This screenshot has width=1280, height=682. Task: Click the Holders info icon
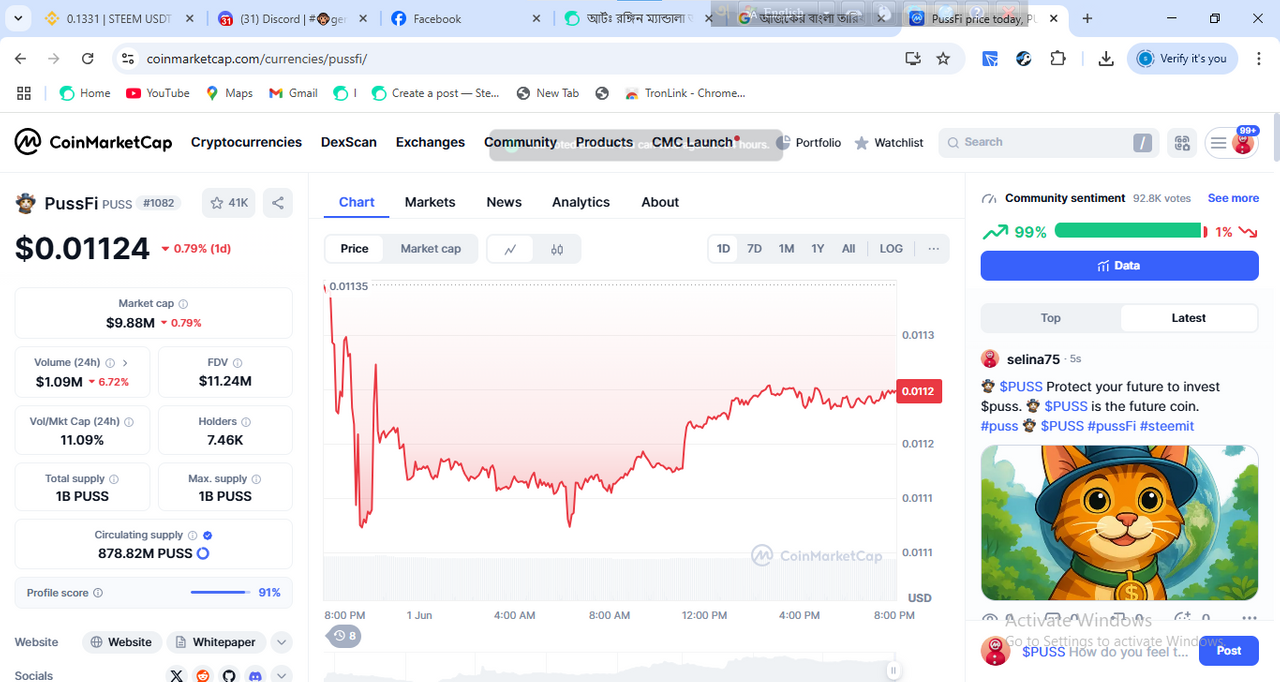(x=246, y=422)
